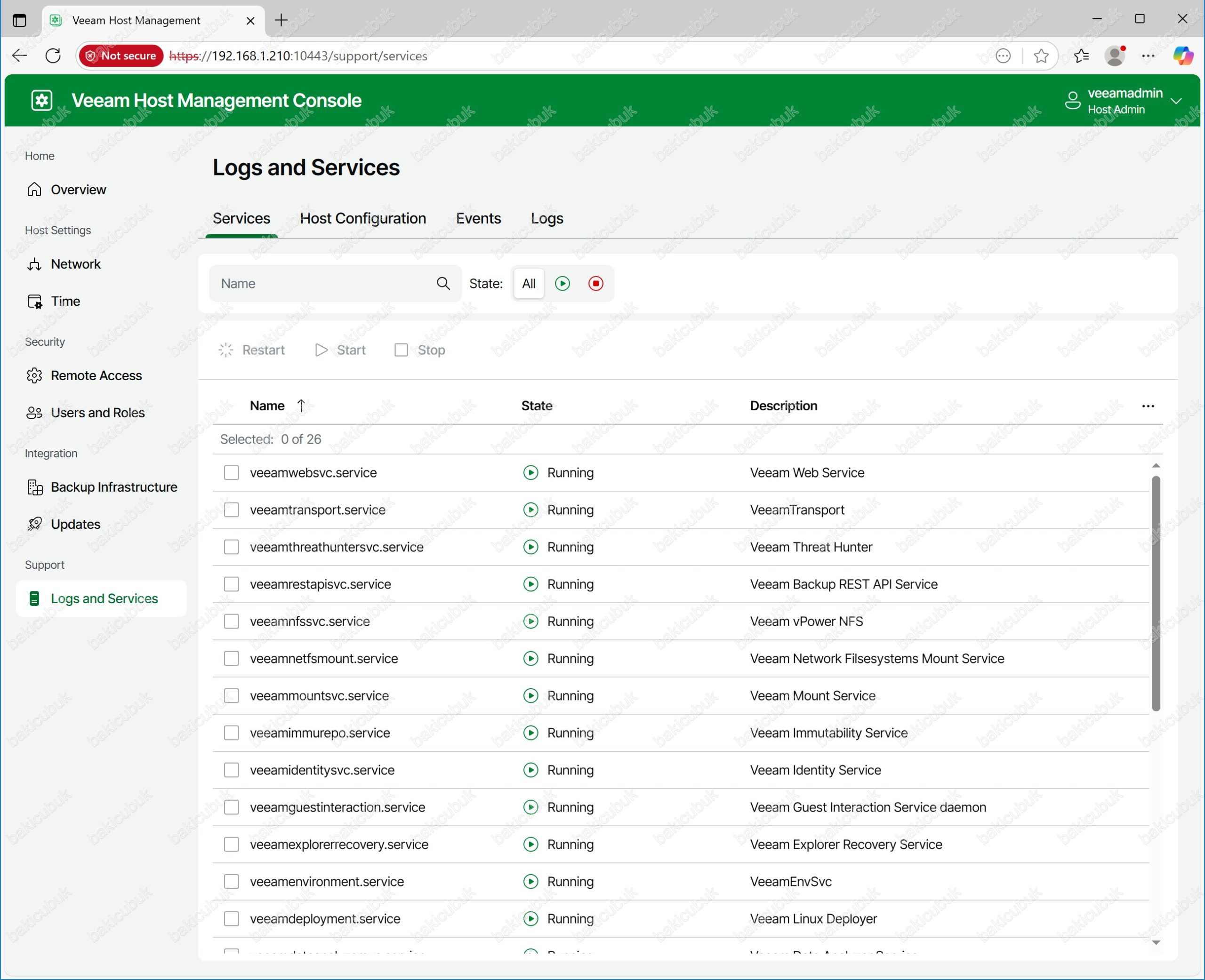Click scrollbar down arrow in services list
The width and height of the screenshot is (1205, 980).
[1156, 943]
